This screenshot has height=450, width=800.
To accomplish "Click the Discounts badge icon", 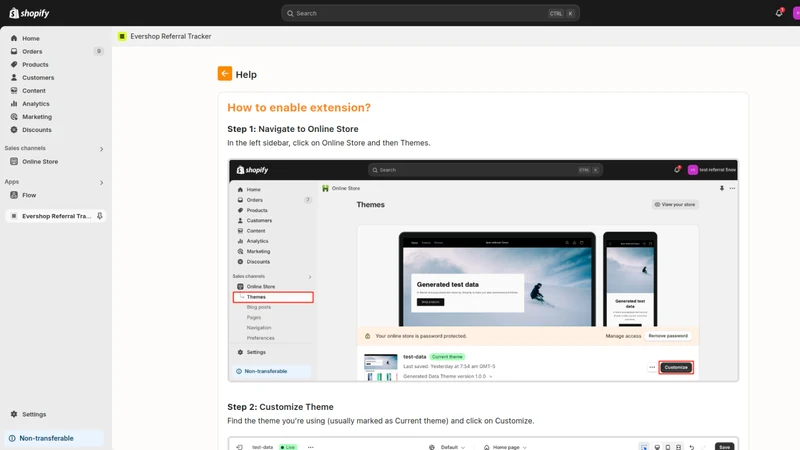I will (x=14, y=130).
